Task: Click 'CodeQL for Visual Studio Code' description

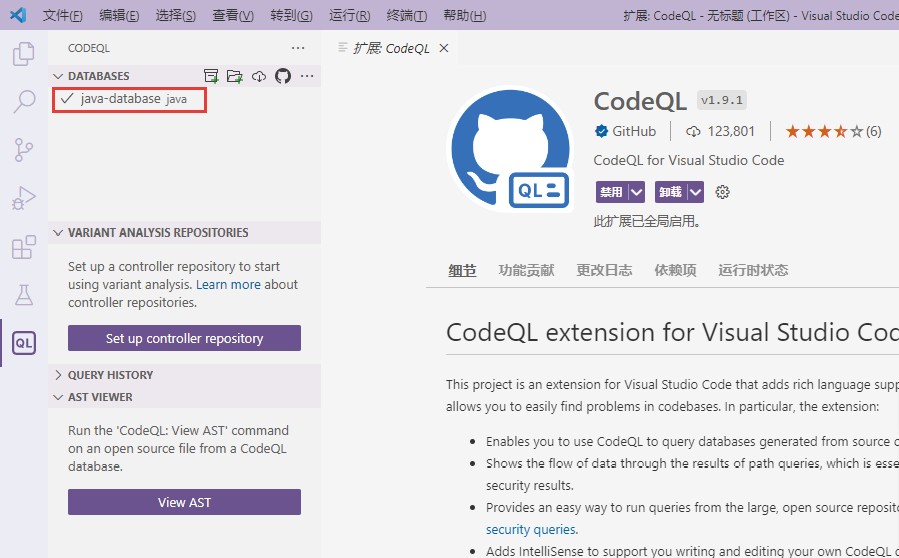Action: [689, 160]
